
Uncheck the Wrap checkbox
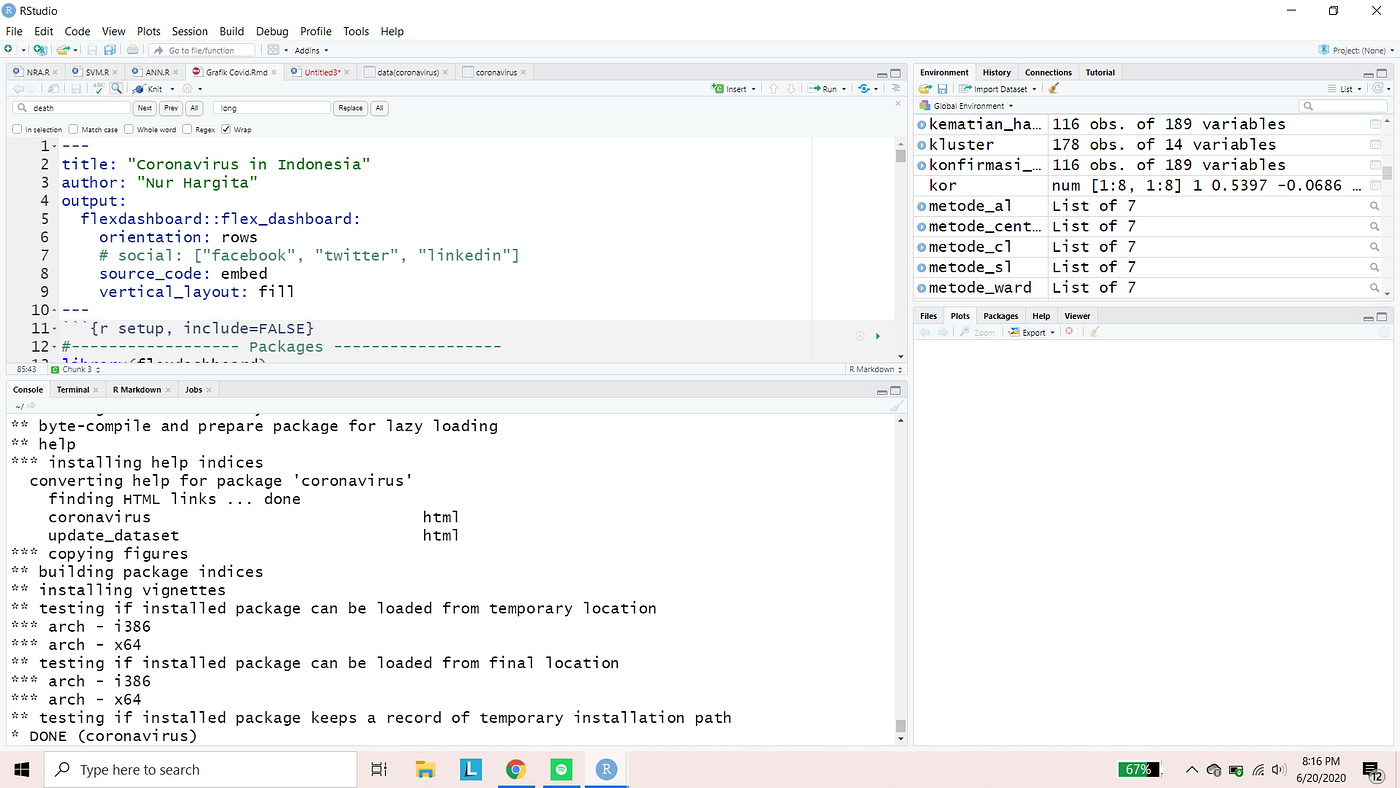[226, 129]
